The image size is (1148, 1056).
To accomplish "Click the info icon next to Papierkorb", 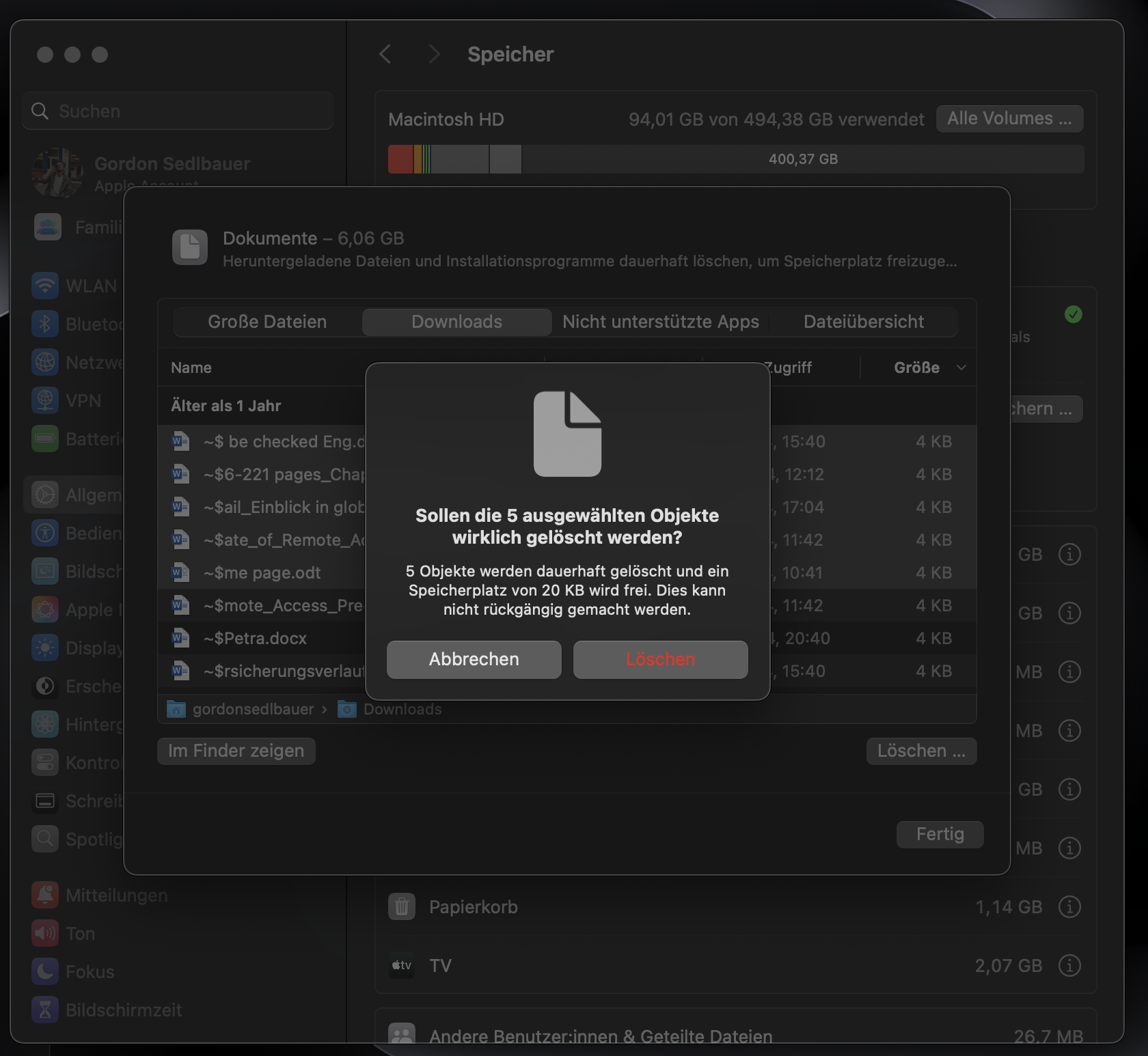I will [x=1069, y=906].
